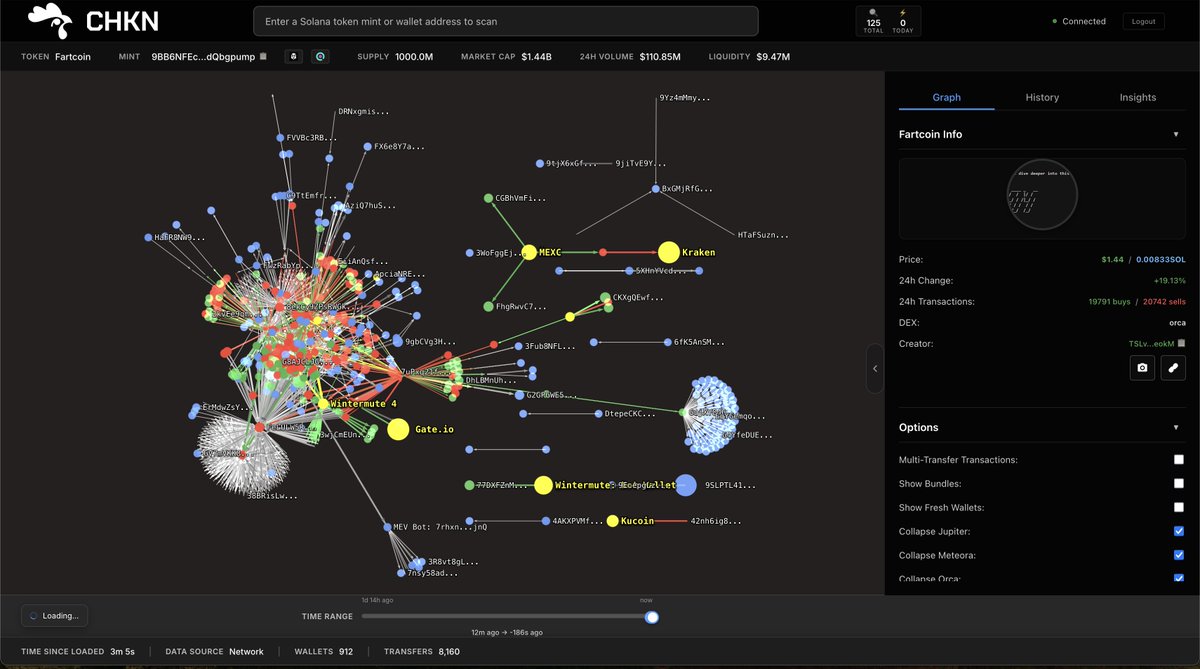Open the pump.fun icon next to mint
Image resolution: width=1200 pixels, height=669 pixels.
[294, 57]
